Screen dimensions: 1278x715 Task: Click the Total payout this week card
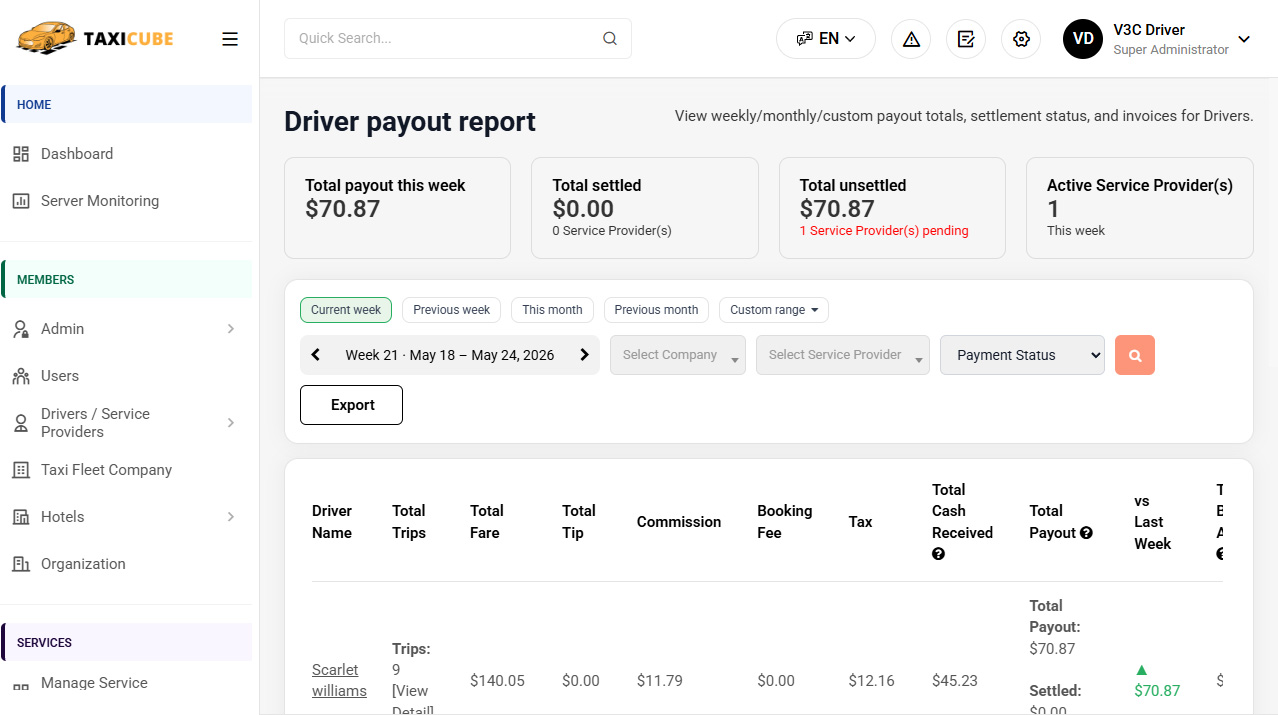click(x=397, y=208)
